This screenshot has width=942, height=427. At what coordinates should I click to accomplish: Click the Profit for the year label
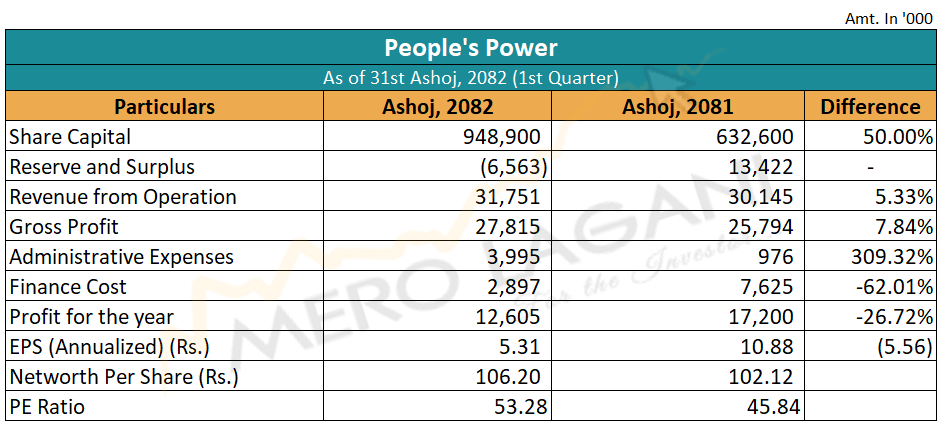coord(91,317)
